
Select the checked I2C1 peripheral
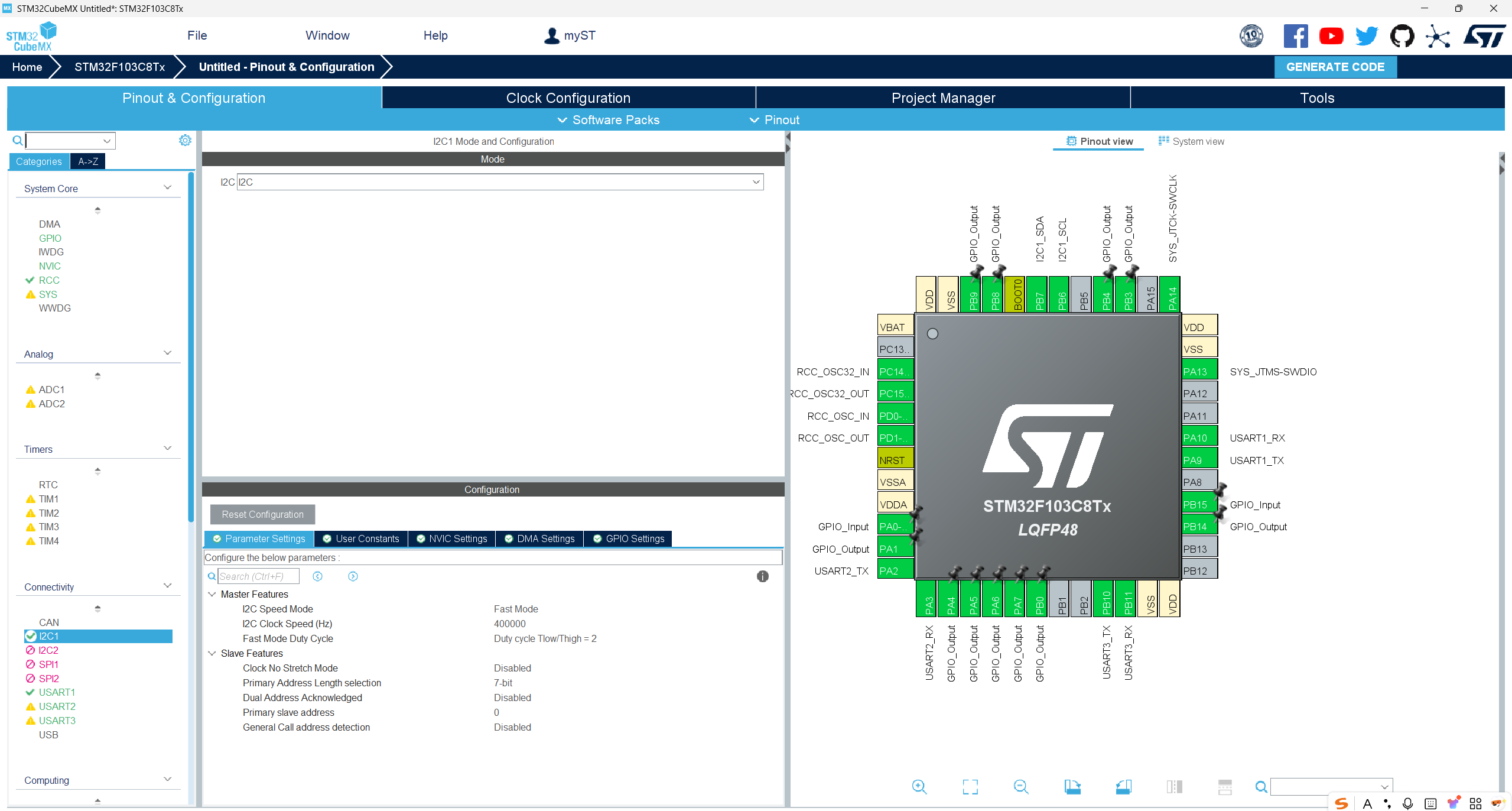click(x=48, y=636)
